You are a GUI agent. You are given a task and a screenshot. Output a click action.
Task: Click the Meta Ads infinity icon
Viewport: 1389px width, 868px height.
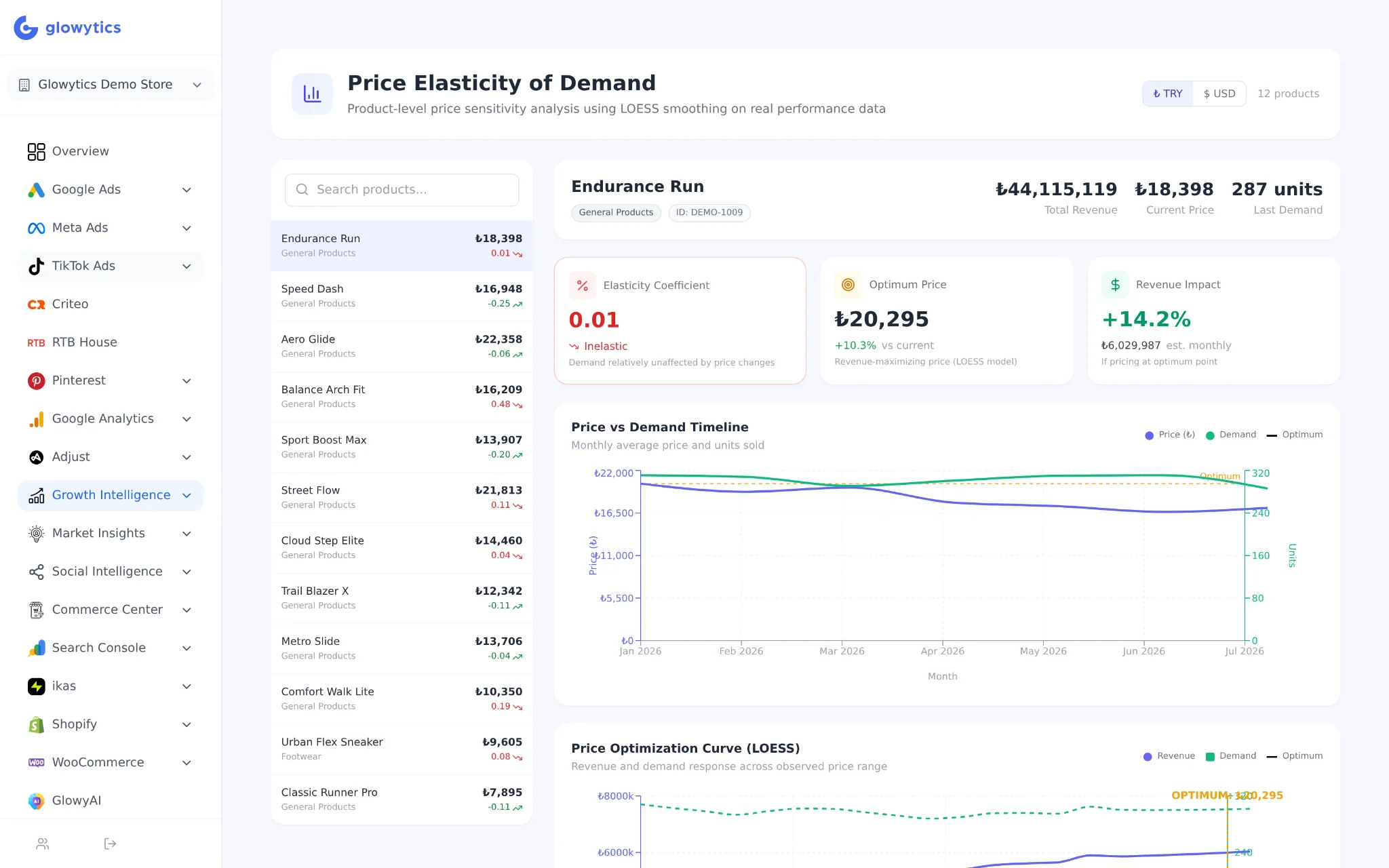pos(36,228)
